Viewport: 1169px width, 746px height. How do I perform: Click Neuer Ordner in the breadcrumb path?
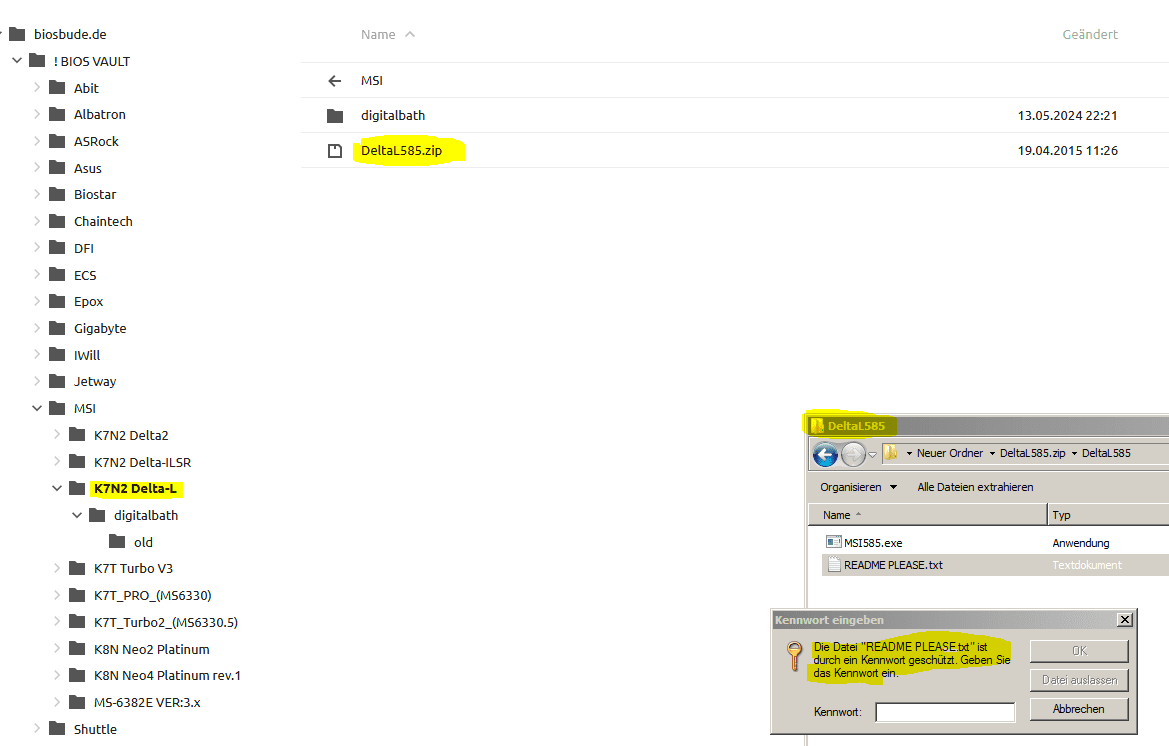[950, 453]
